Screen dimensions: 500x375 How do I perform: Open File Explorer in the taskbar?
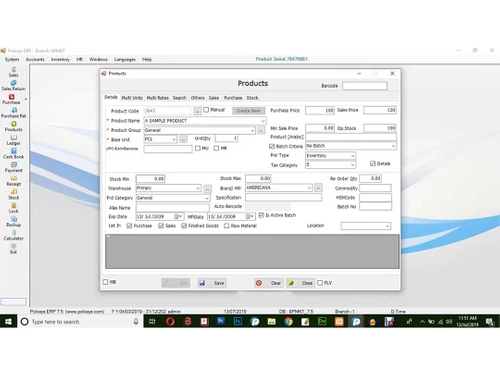271,322
